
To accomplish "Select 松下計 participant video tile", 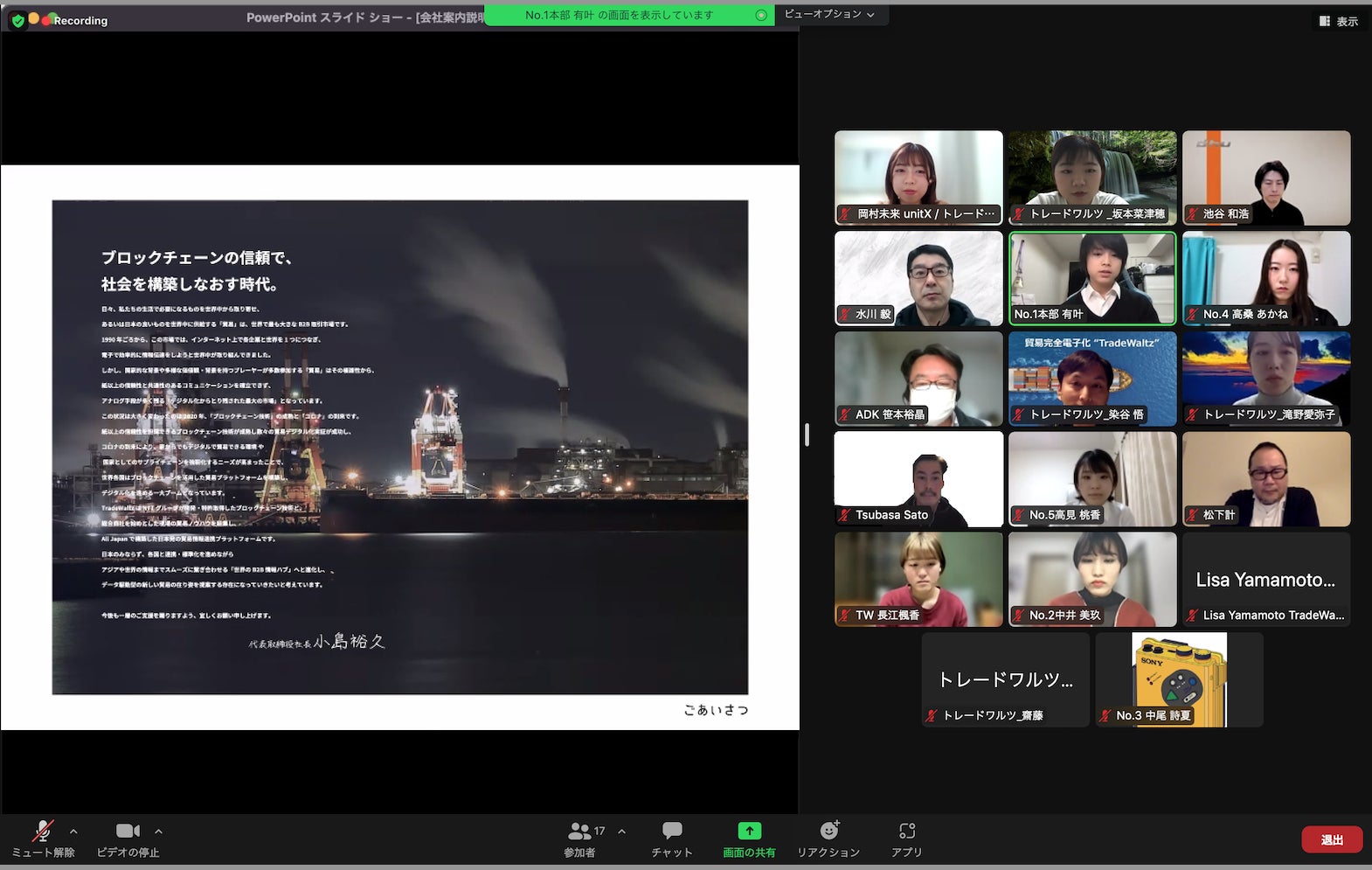I will 1266,479.
